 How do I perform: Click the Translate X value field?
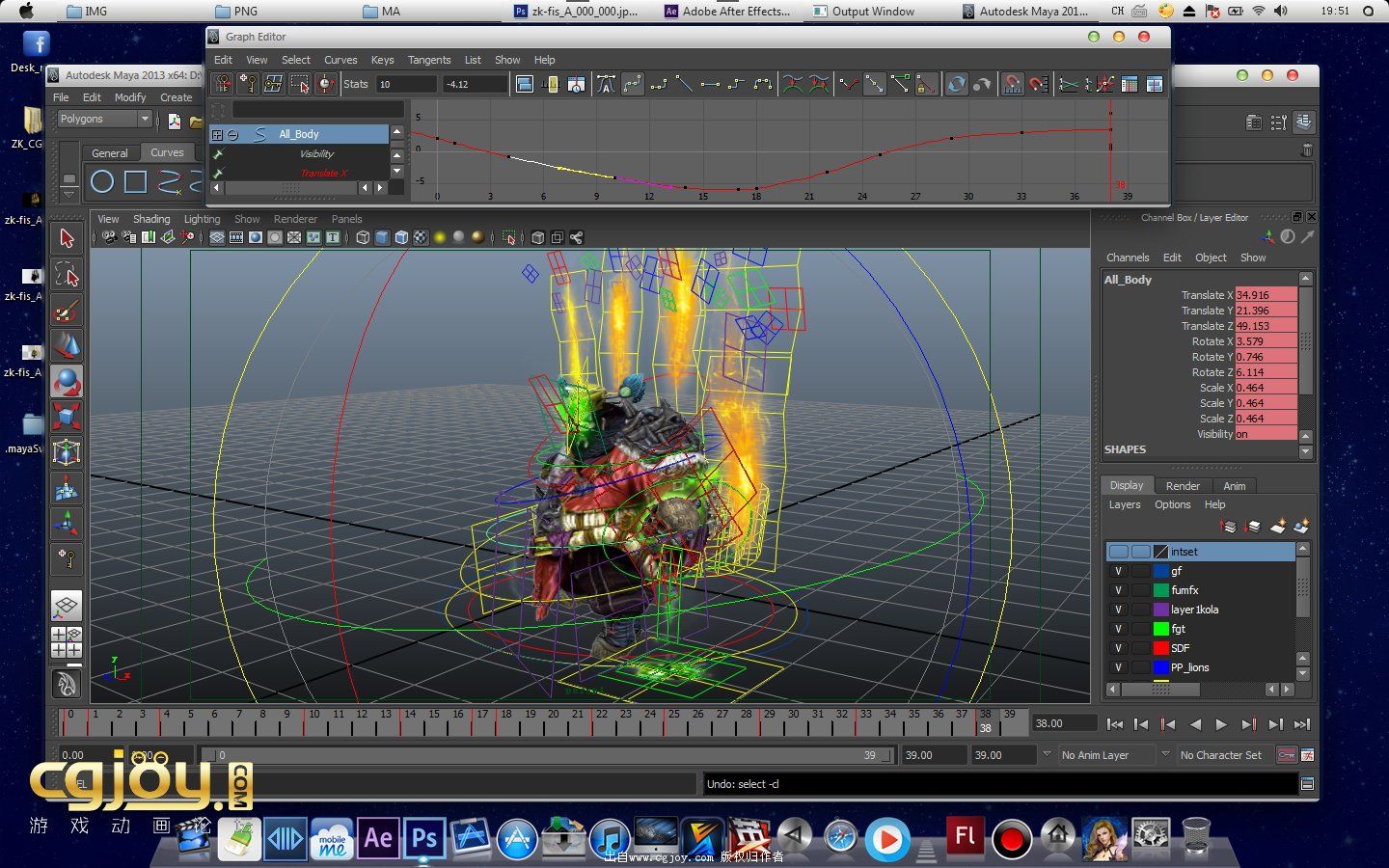1266,295
